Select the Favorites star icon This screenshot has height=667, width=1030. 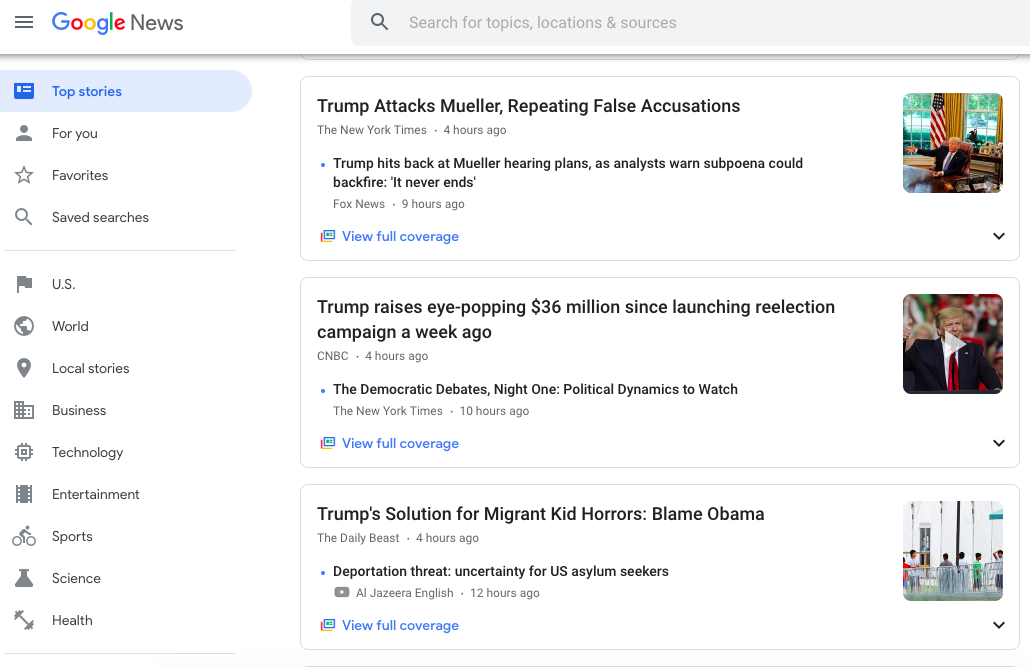pyautogui.click(x=24, y=175)
